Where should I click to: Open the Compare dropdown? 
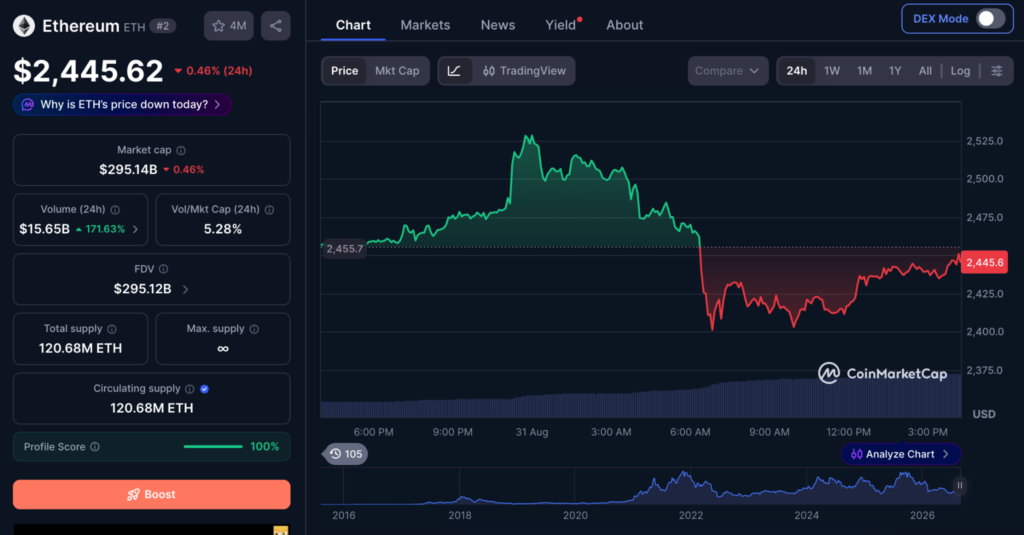728,71
